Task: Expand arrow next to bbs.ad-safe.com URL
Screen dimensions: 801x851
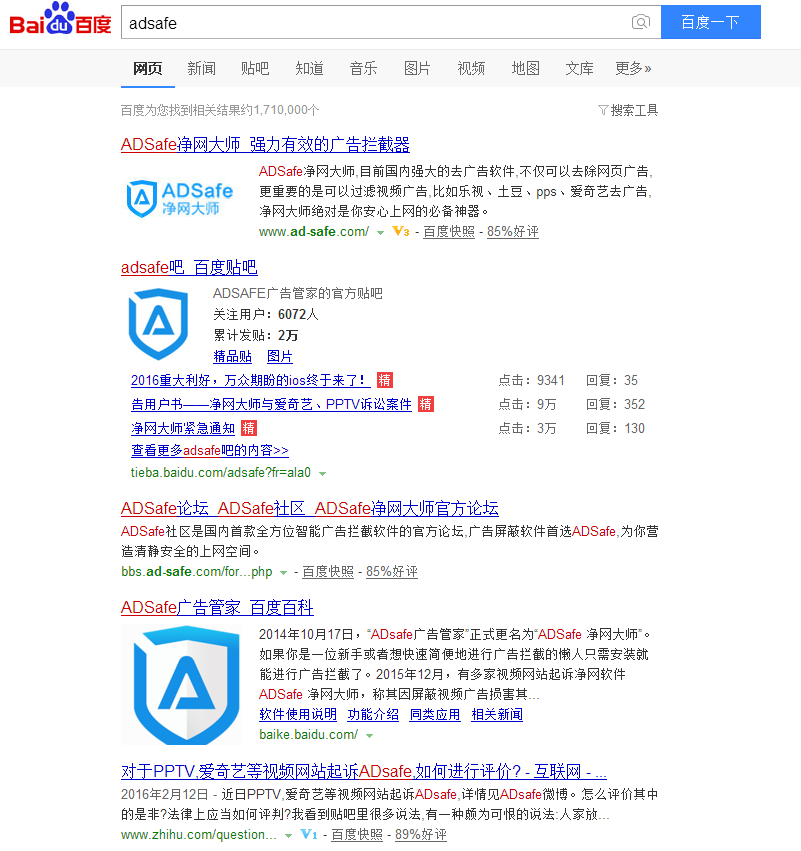Action: point(283,573)
